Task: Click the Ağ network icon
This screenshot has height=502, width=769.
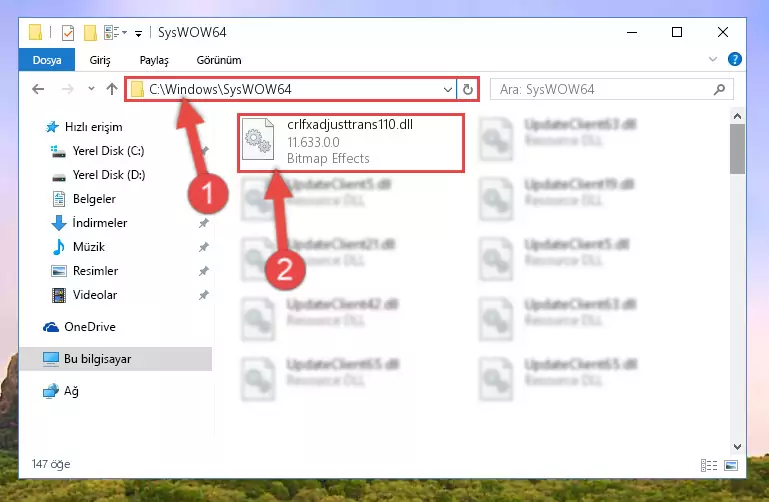Action: click(x=51, y=391)
